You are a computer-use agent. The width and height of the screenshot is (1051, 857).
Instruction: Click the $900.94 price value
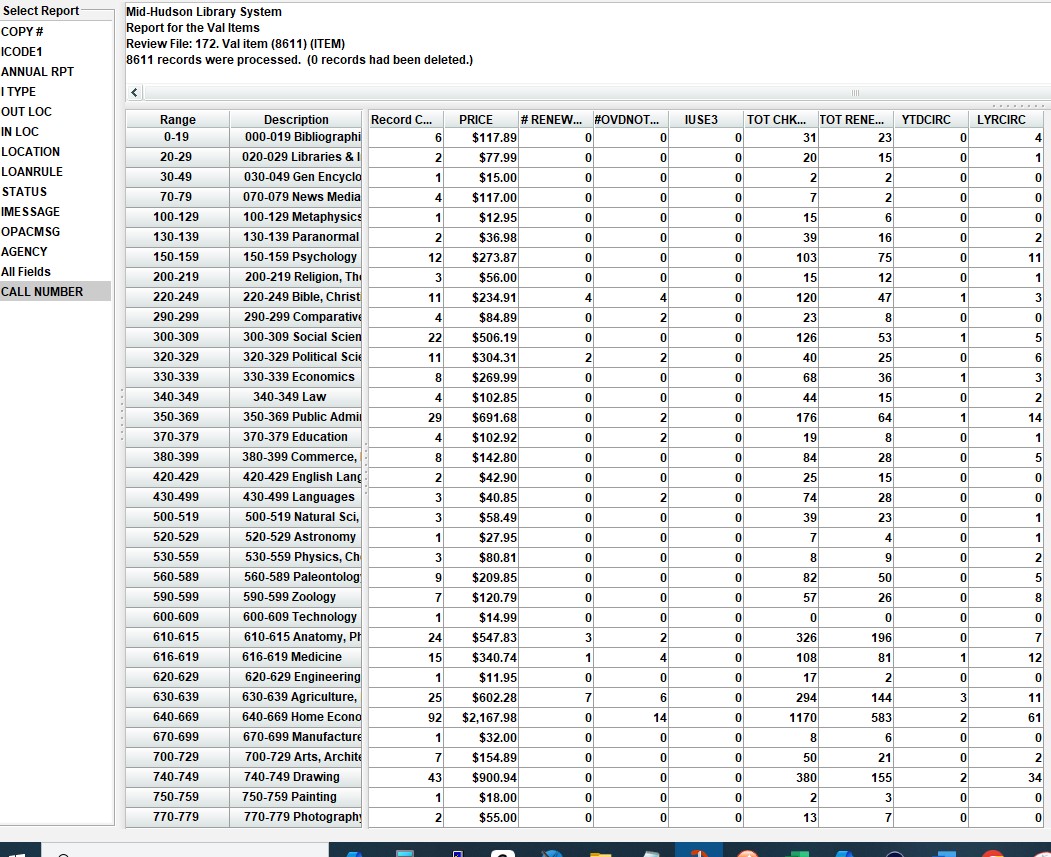coord(481,777)
